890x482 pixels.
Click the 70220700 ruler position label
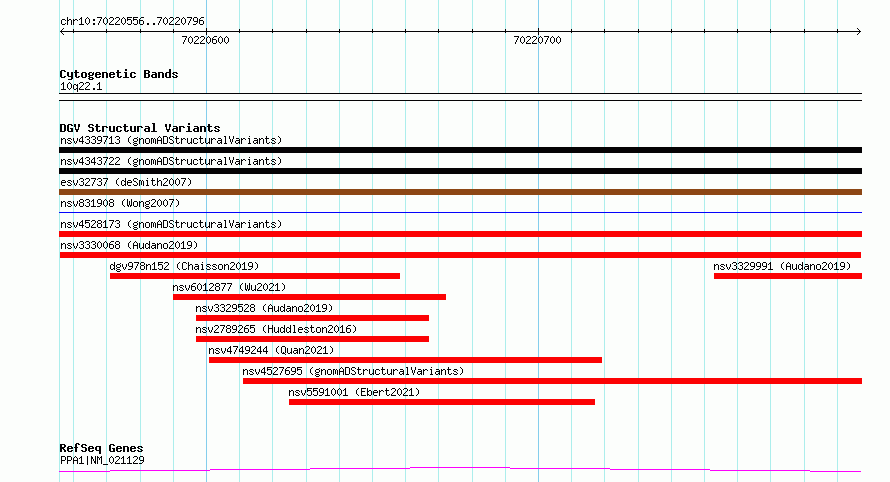(538, 40)
